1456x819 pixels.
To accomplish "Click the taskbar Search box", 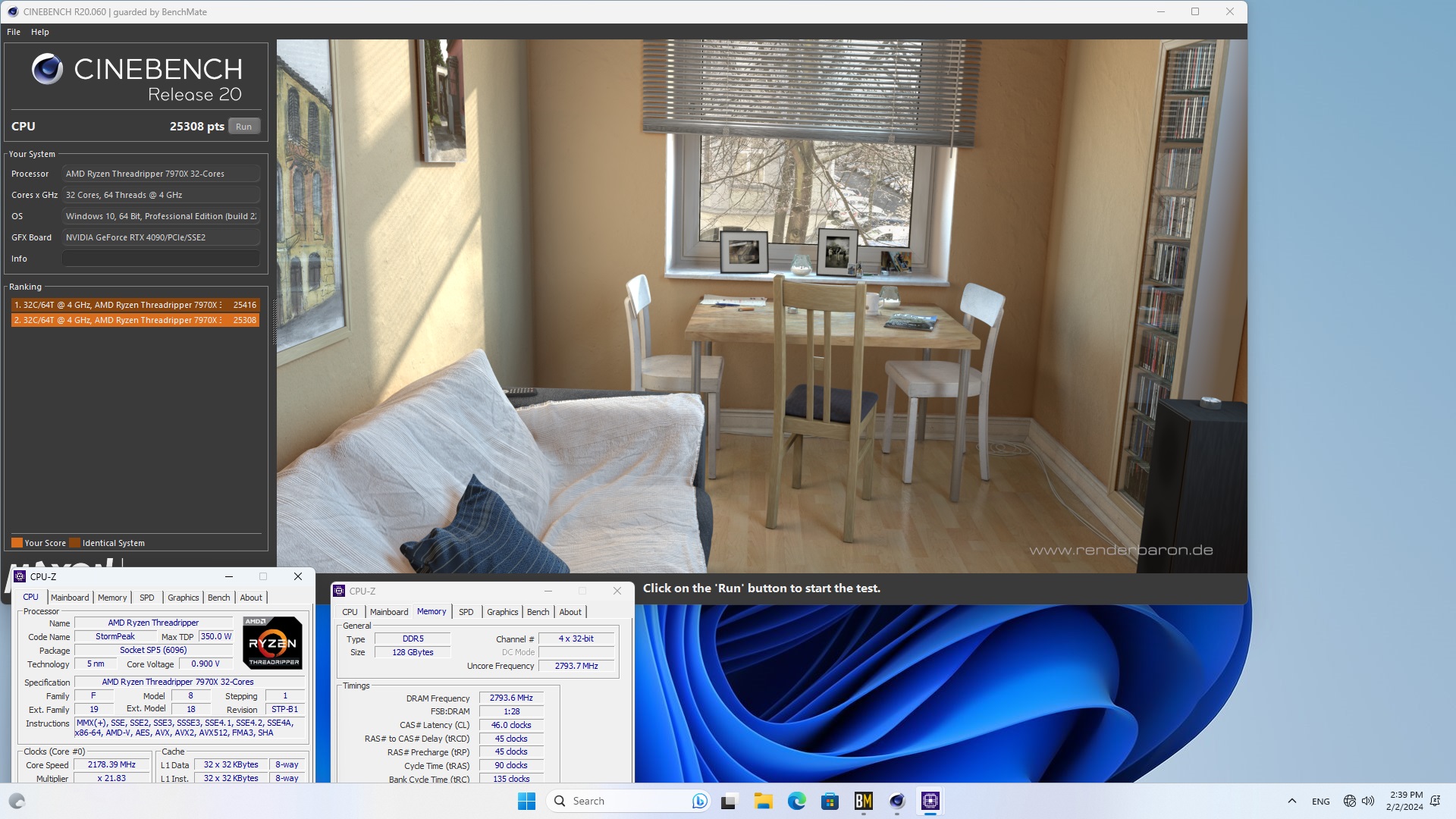I will click(x=628, y=801).
